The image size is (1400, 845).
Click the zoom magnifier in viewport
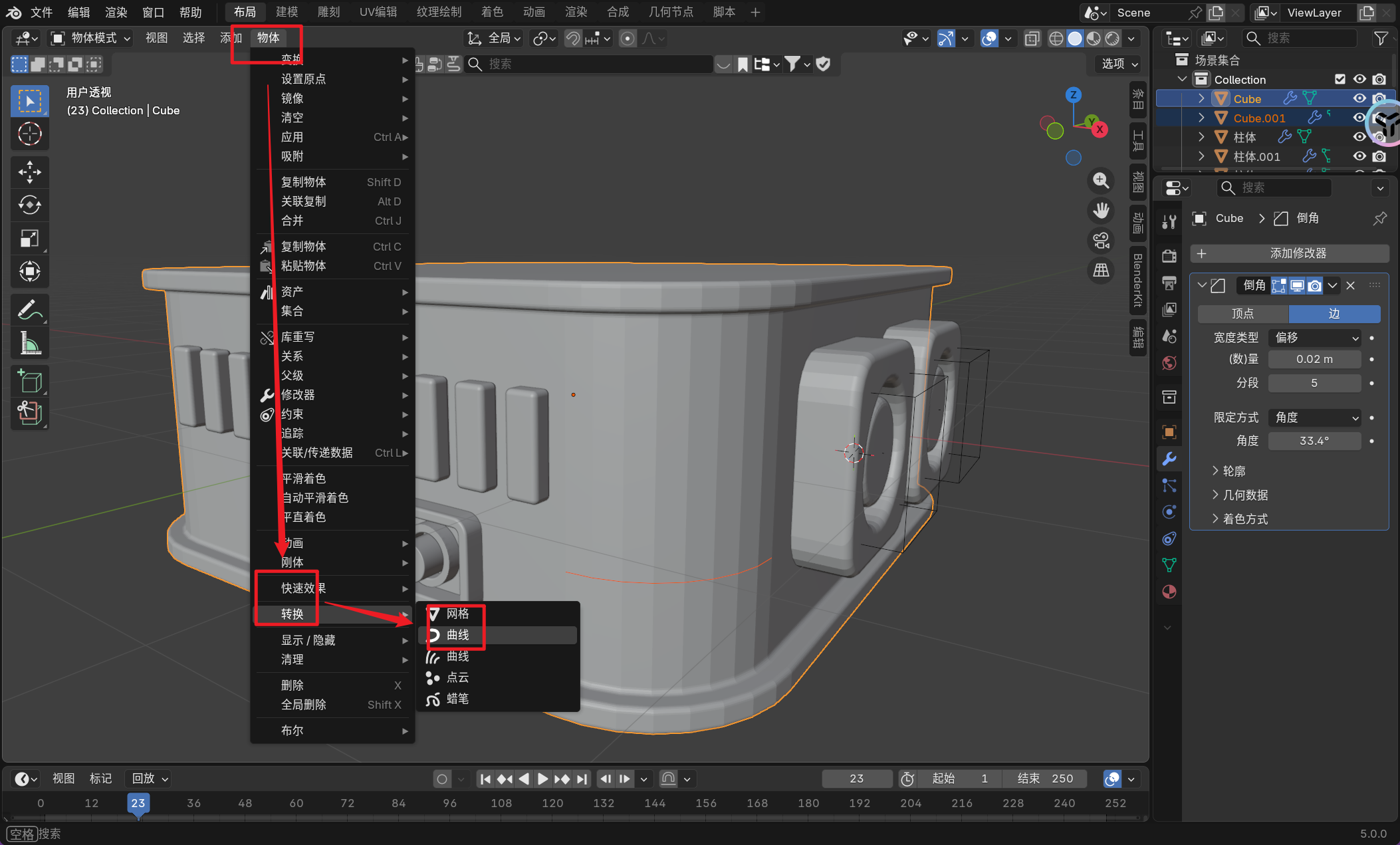pos(1101,180)
